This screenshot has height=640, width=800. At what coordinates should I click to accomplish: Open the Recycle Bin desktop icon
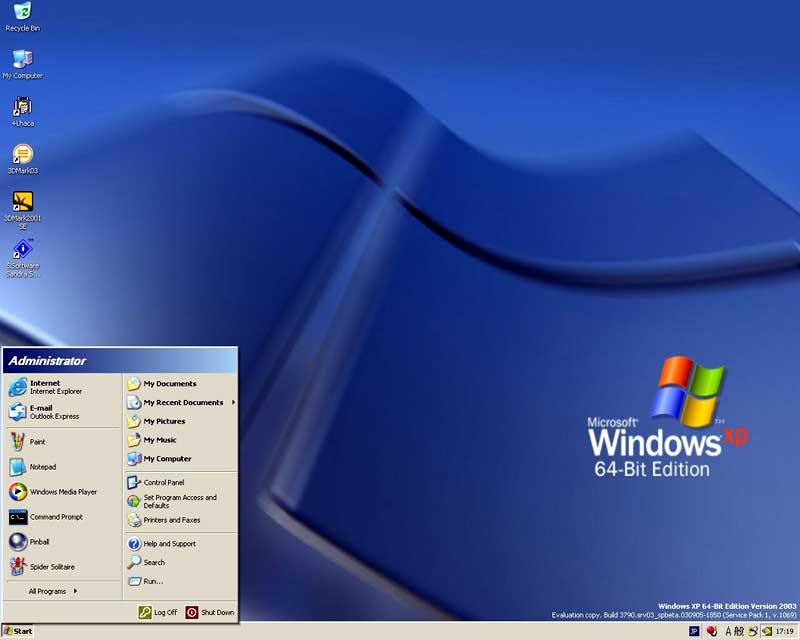click(x=22, y=16)
